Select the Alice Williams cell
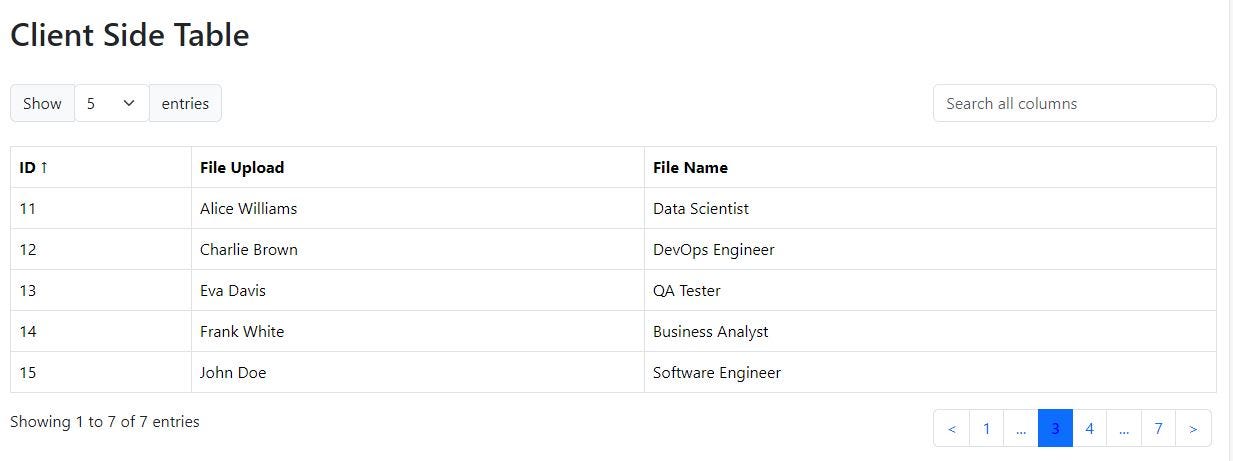The width and height of the screenshot is (1233, 461). click(x=248, y=209)
